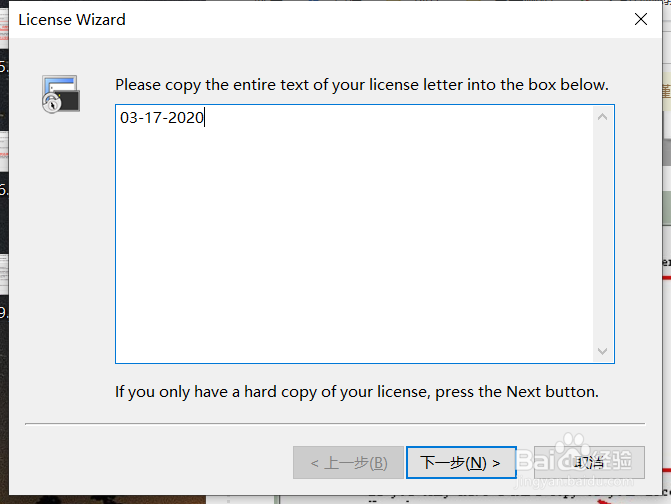Click the License Wizard title bar
671x504 pixels.
(300, 19)
